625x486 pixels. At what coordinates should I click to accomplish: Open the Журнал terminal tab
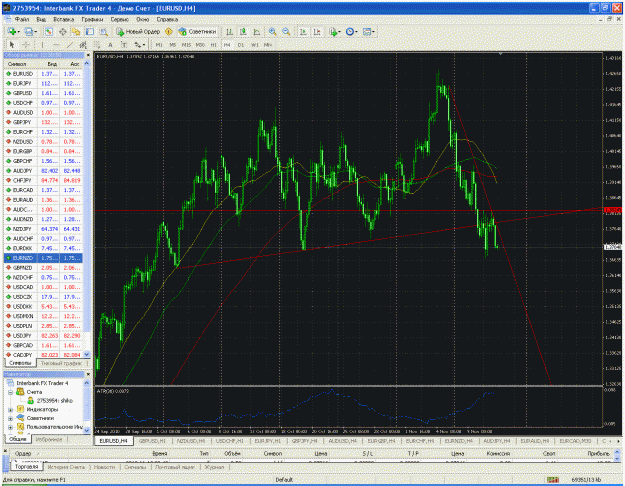click(214, 467)
